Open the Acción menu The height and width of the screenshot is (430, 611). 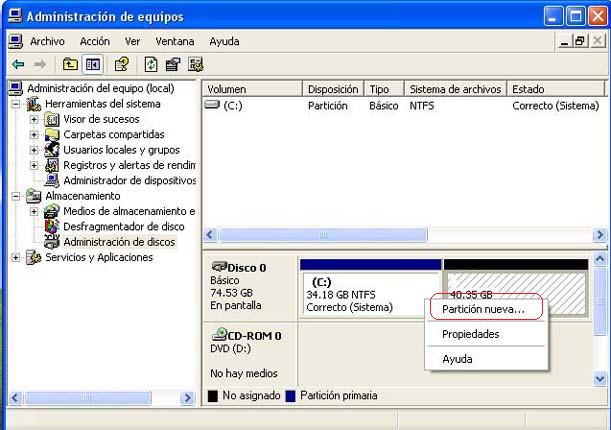pos(95,41)
